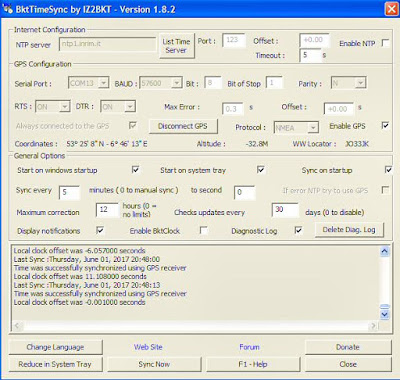Toggle Sync on startup checkbox
The height and width of the screenshot is (380, 400).
[389, 170]
